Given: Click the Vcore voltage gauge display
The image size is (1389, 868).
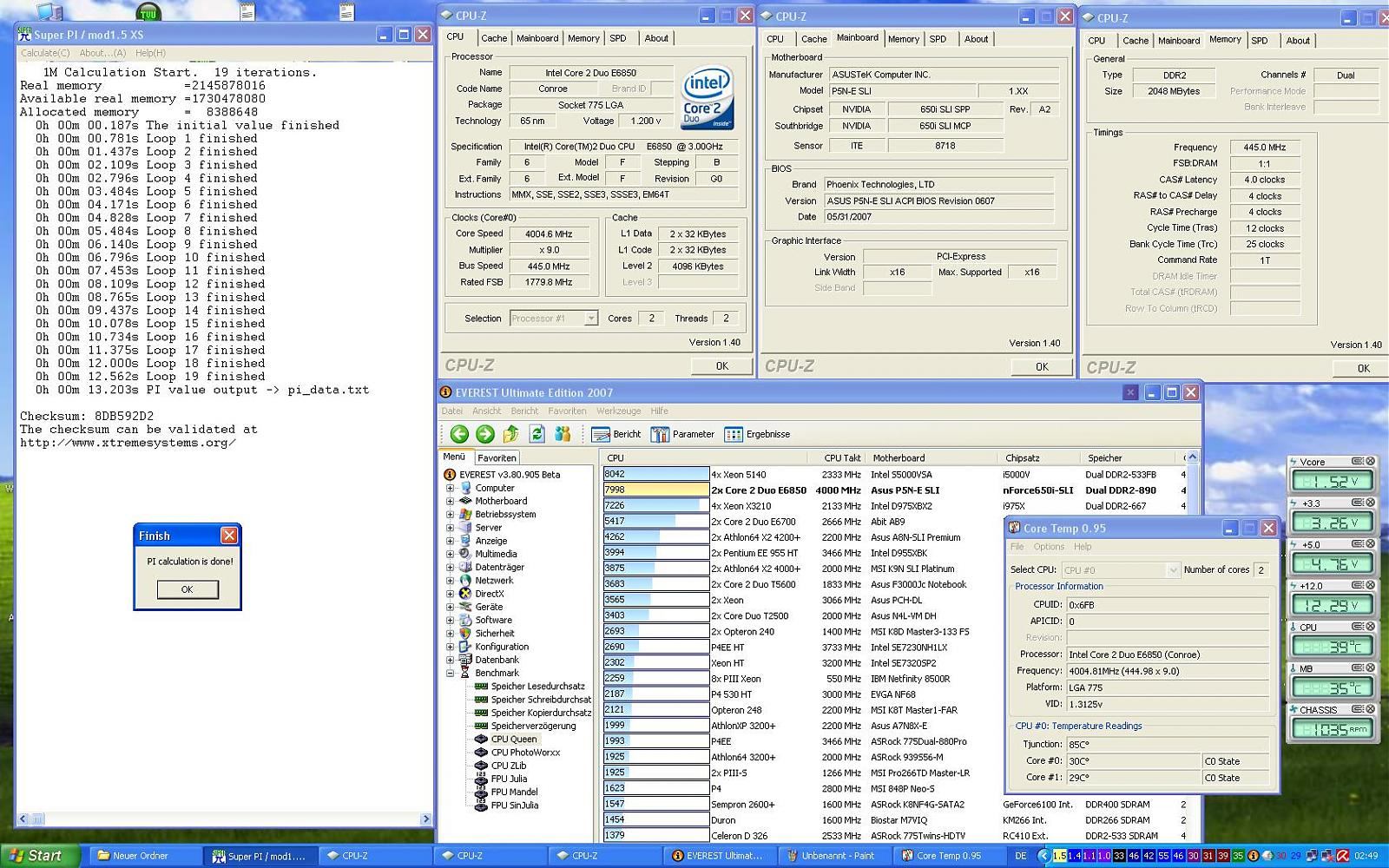Looking at the screenshot, I should point(1332,482).
